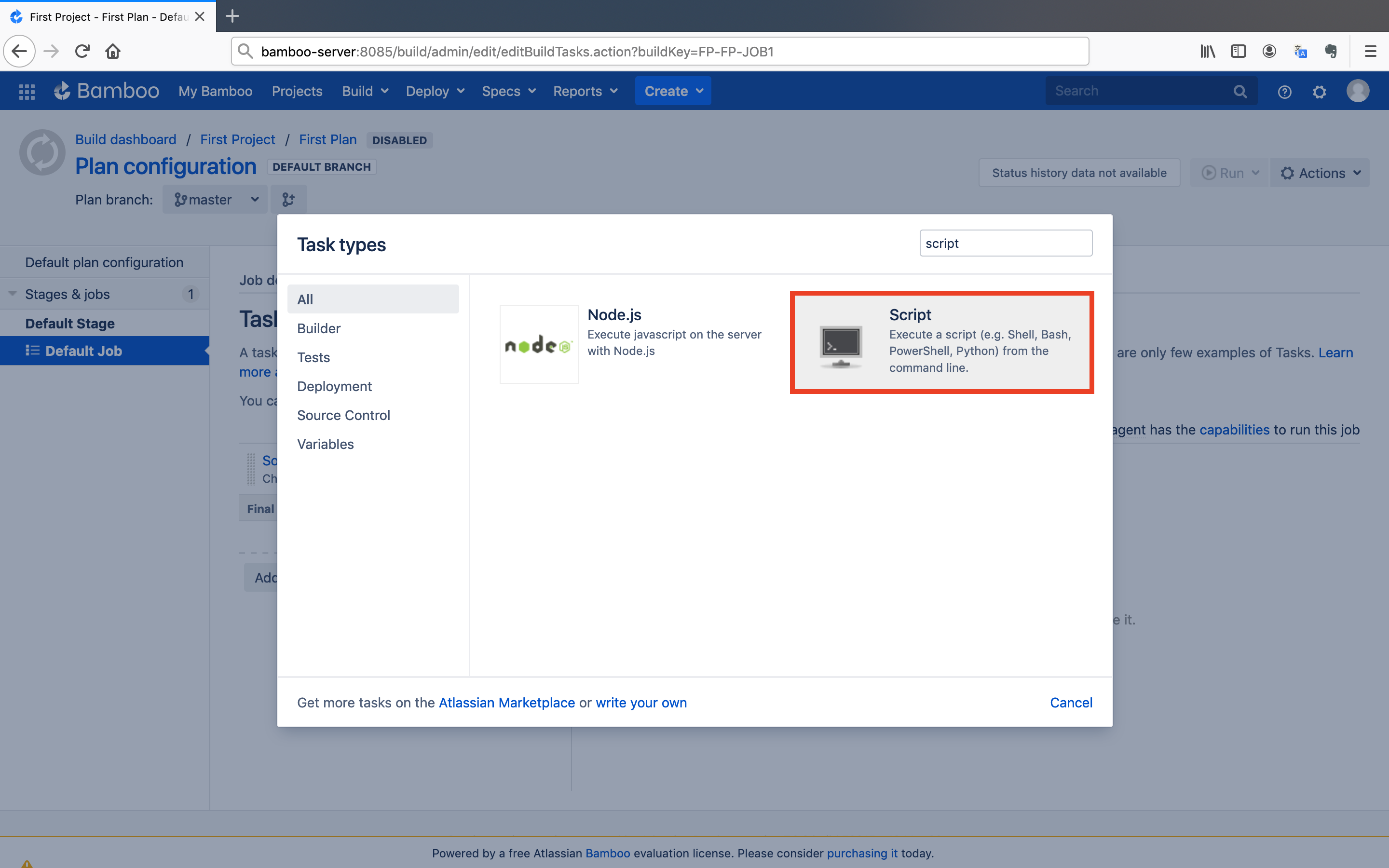
Task: Click the Atlassian Marketplace link
Action: click(x=506, y=702)
